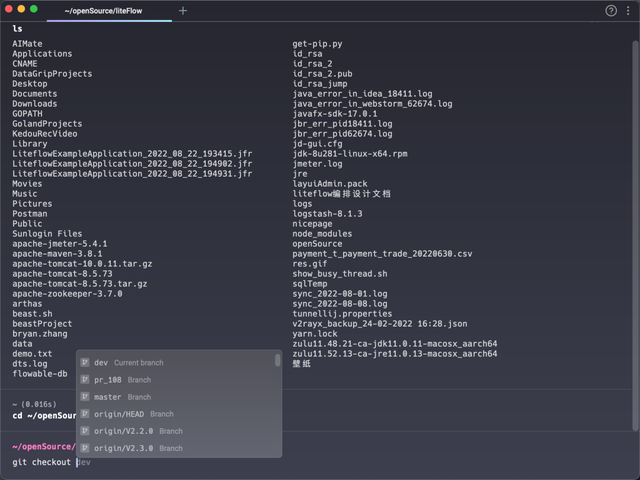Open the help question mark icon
Screen dimensions: 640x480
point(611,10)
